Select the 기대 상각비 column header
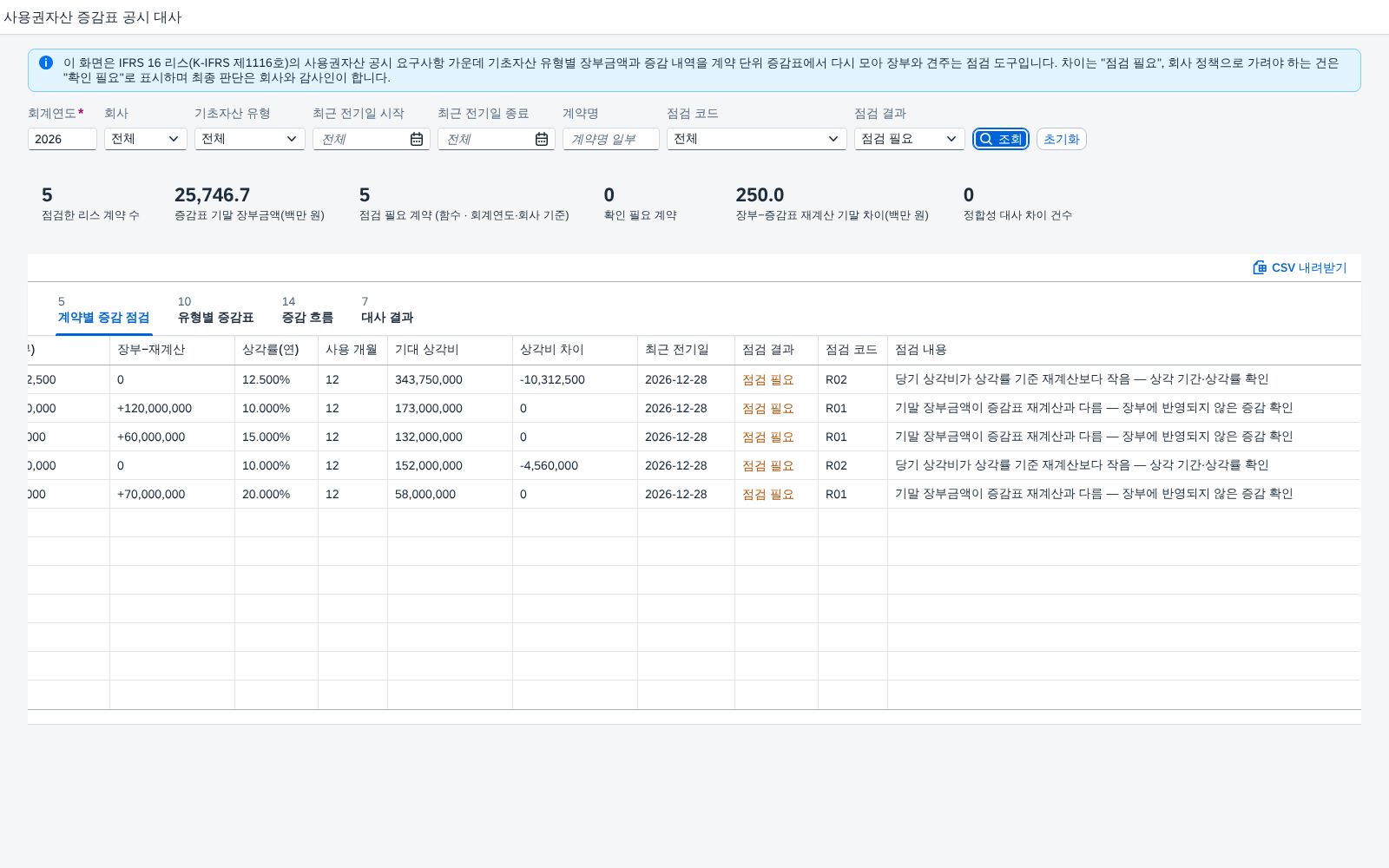 click(x=450, y=350)
